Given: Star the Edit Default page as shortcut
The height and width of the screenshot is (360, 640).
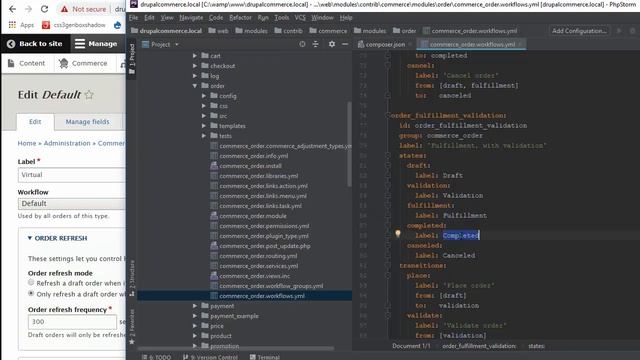Looking at the screenshot, I should tap(89, 95).
